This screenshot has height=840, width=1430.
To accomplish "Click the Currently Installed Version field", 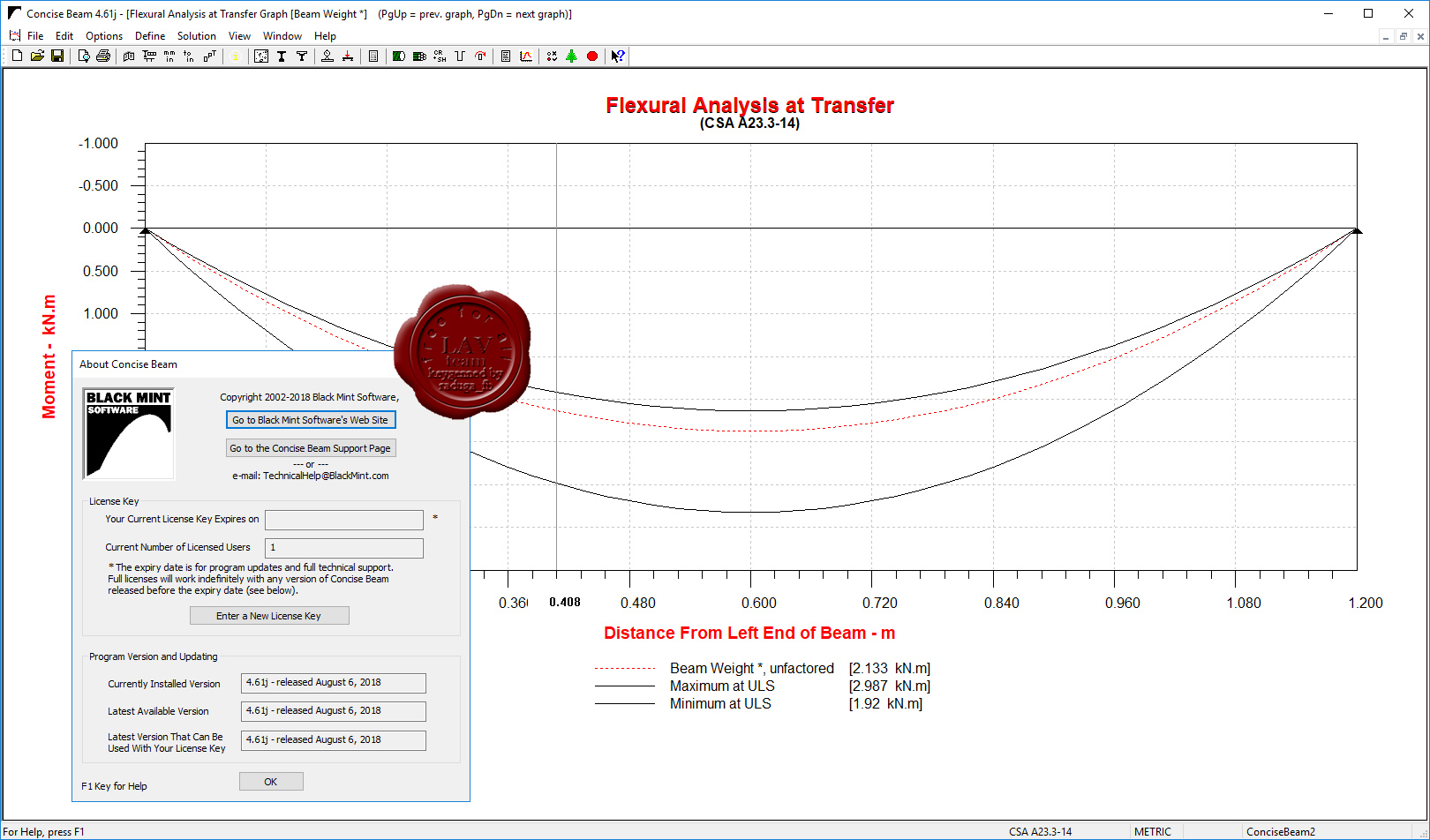I will pyautogui.click(x=334, y=683).
